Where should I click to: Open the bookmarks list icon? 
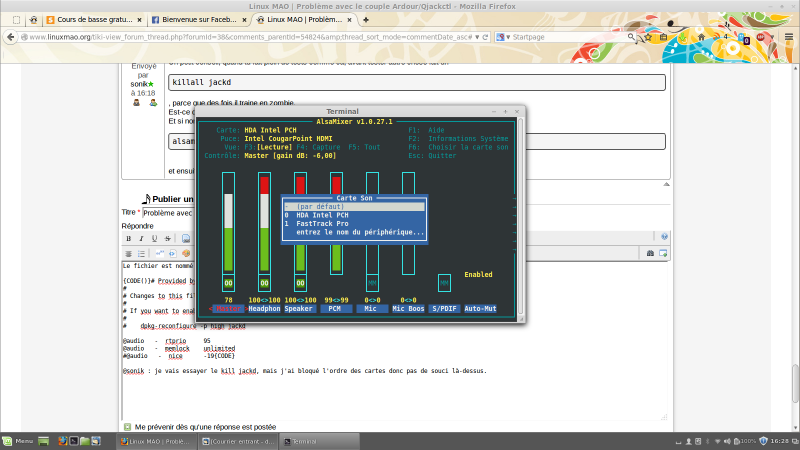[663, 37]
